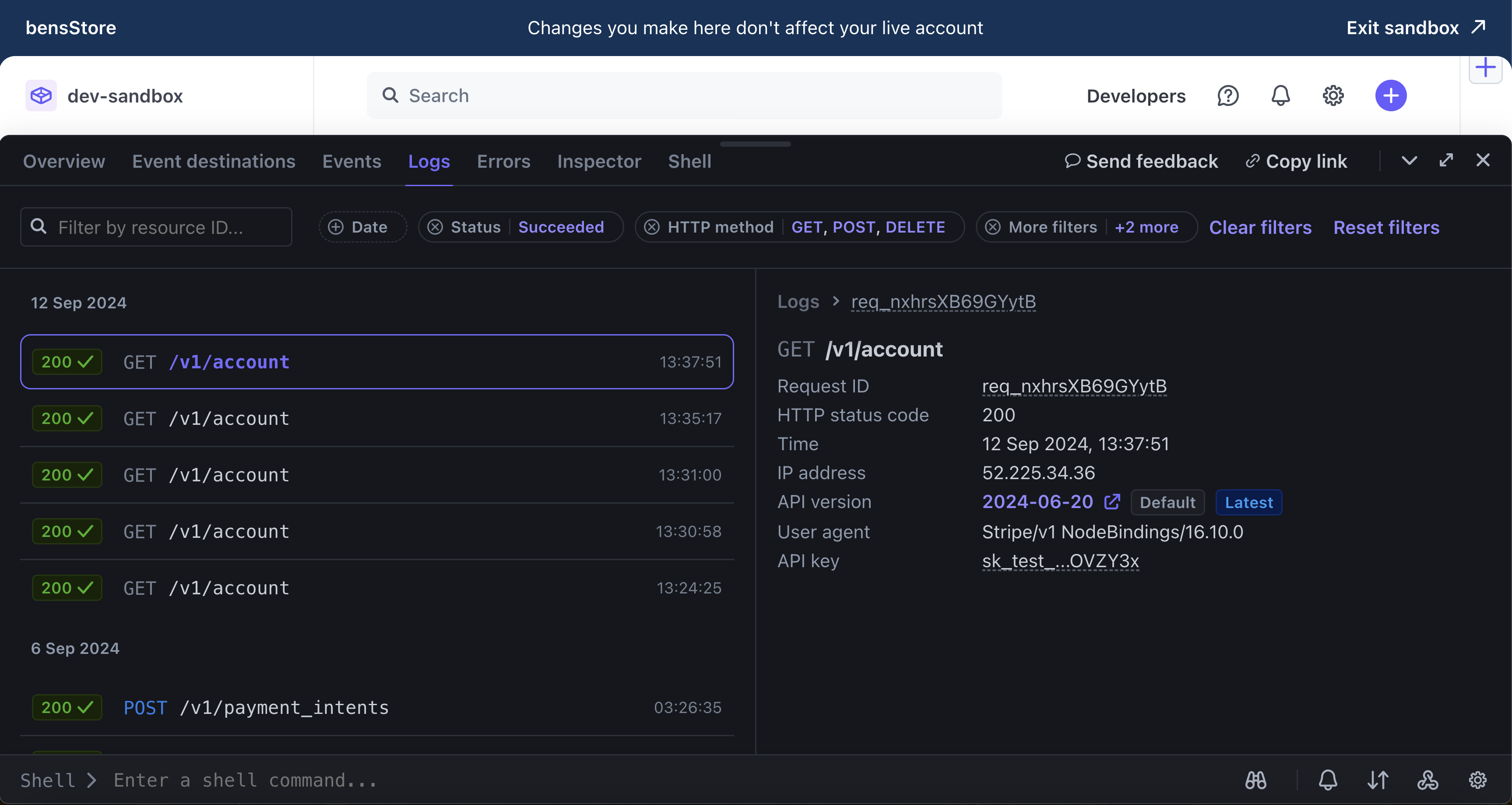Switch to the Event destinations tab

coord(214,161)
